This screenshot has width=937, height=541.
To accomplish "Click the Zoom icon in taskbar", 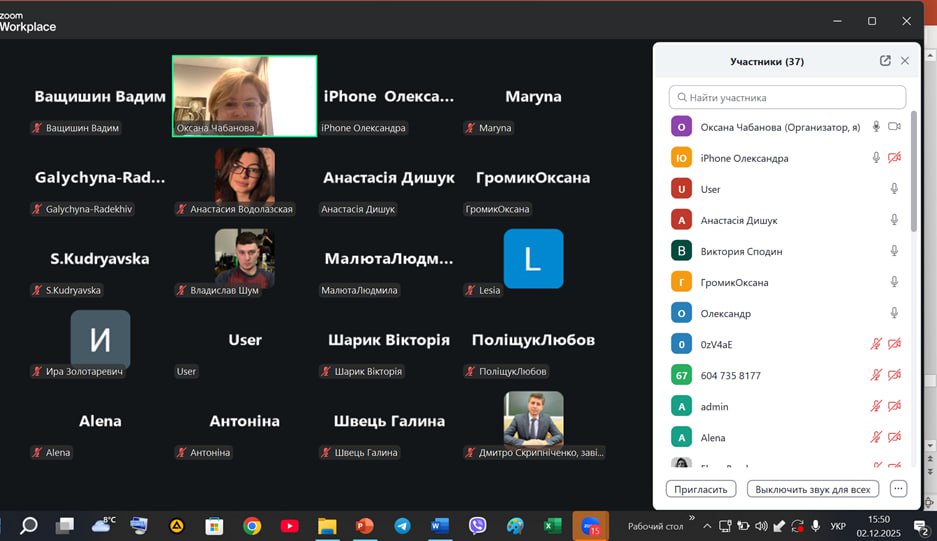I will (x=590, y=526).
